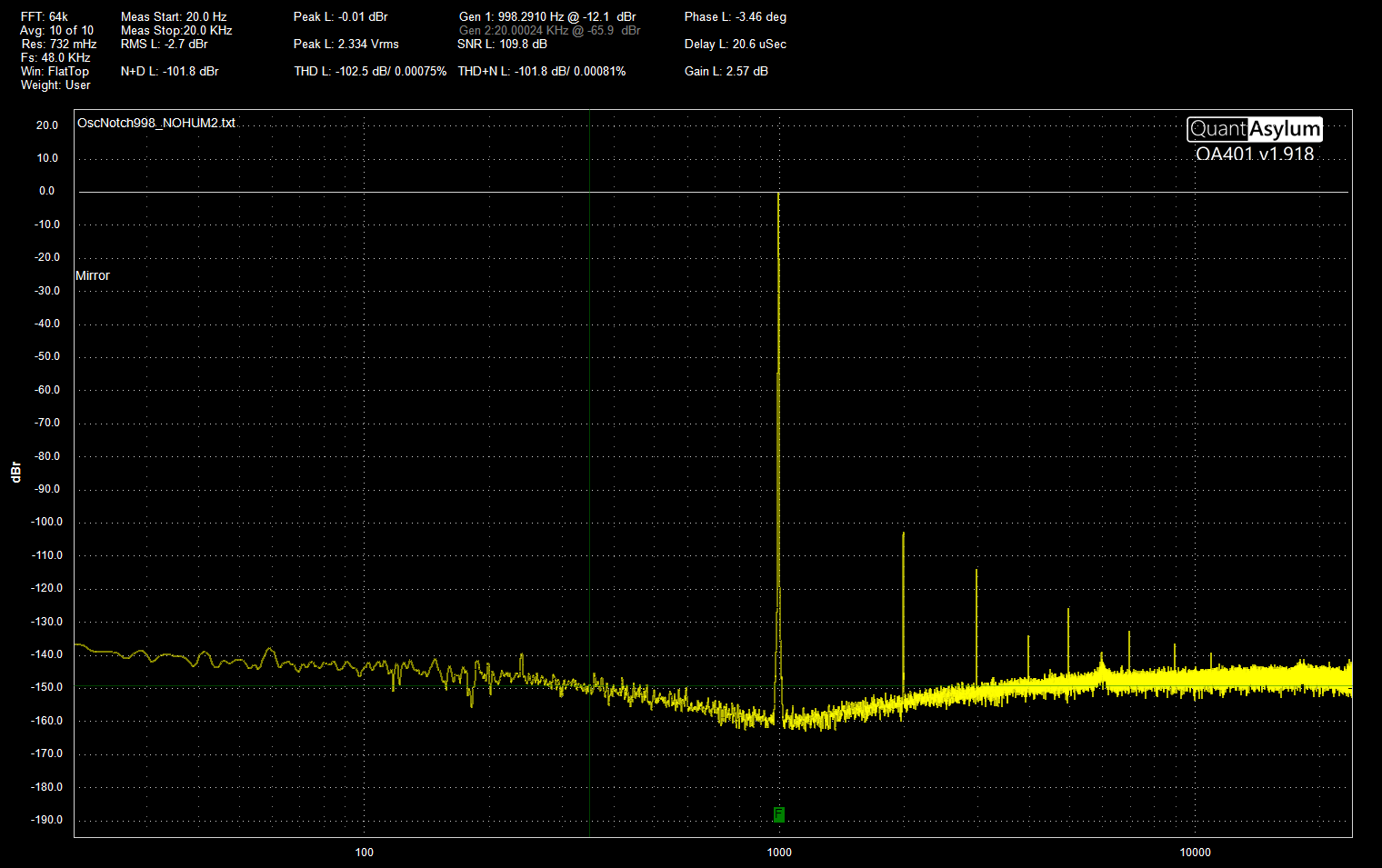Click the 1000 Hz X-axis label

pyautogui.click(x=779, y=852)
